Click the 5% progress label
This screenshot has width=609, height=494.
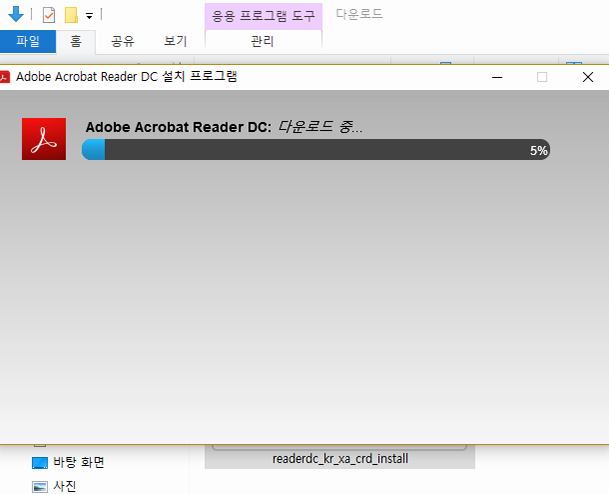(539, 150)
